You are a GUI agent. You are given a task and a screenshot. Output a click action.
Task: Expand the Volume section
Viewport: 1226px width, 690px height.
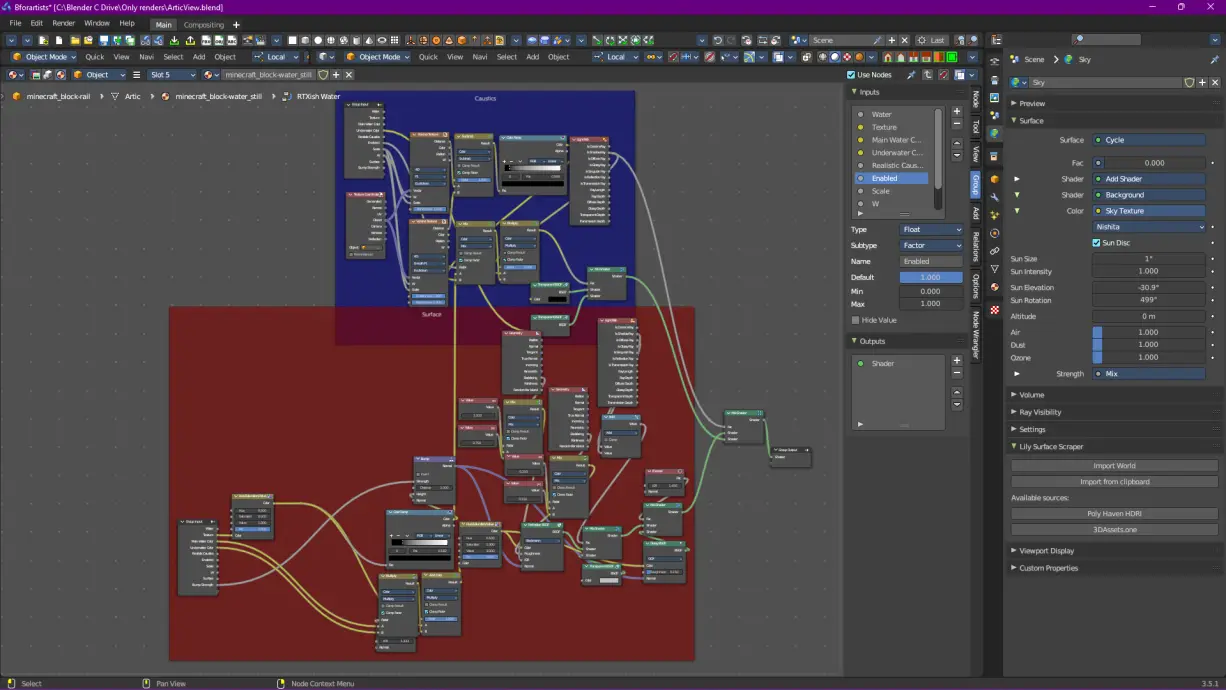(1040, 394)
